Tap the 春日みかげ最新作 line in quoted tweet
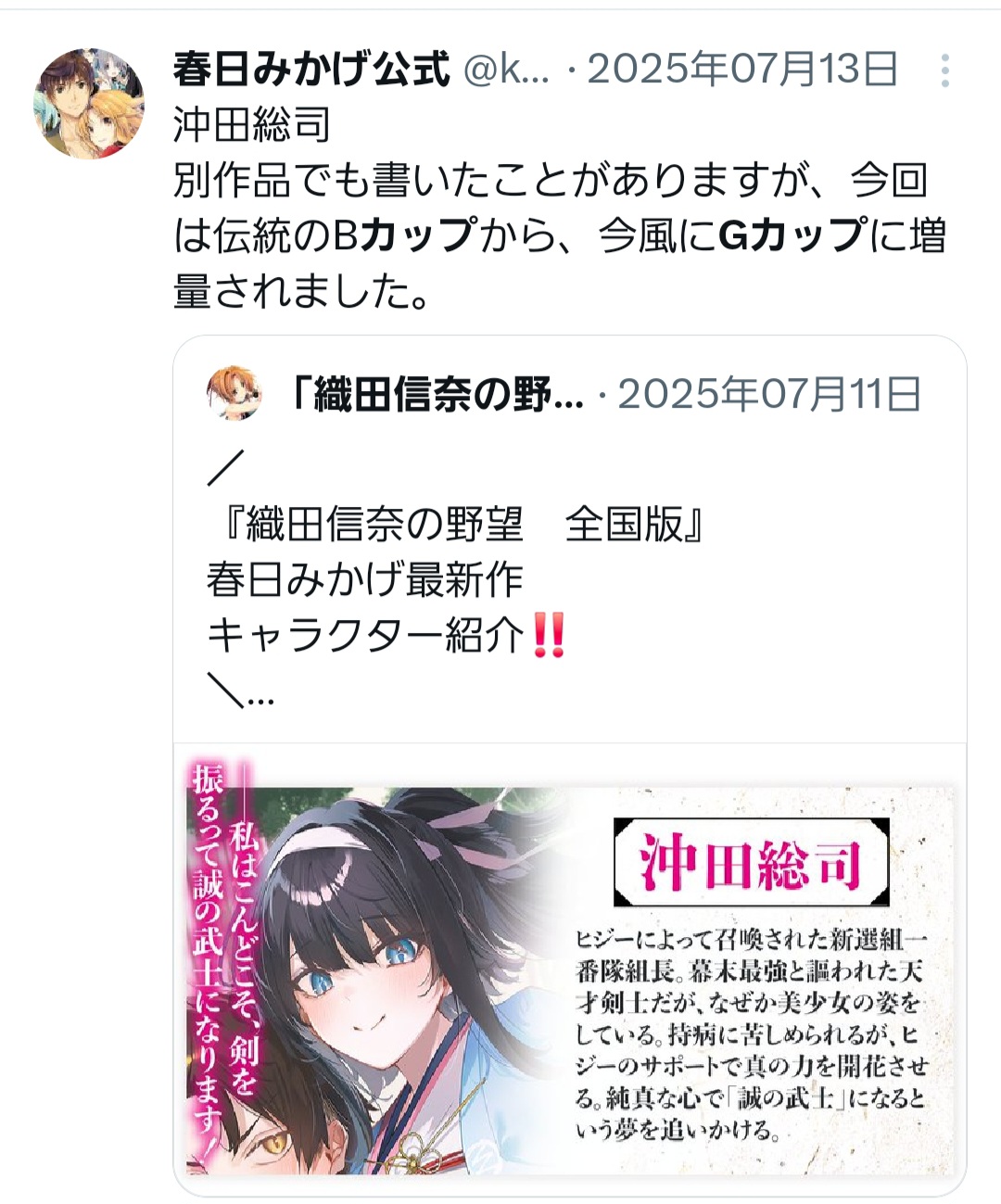The width and height of the screenshot is (1001, 1204). (365, 580)
